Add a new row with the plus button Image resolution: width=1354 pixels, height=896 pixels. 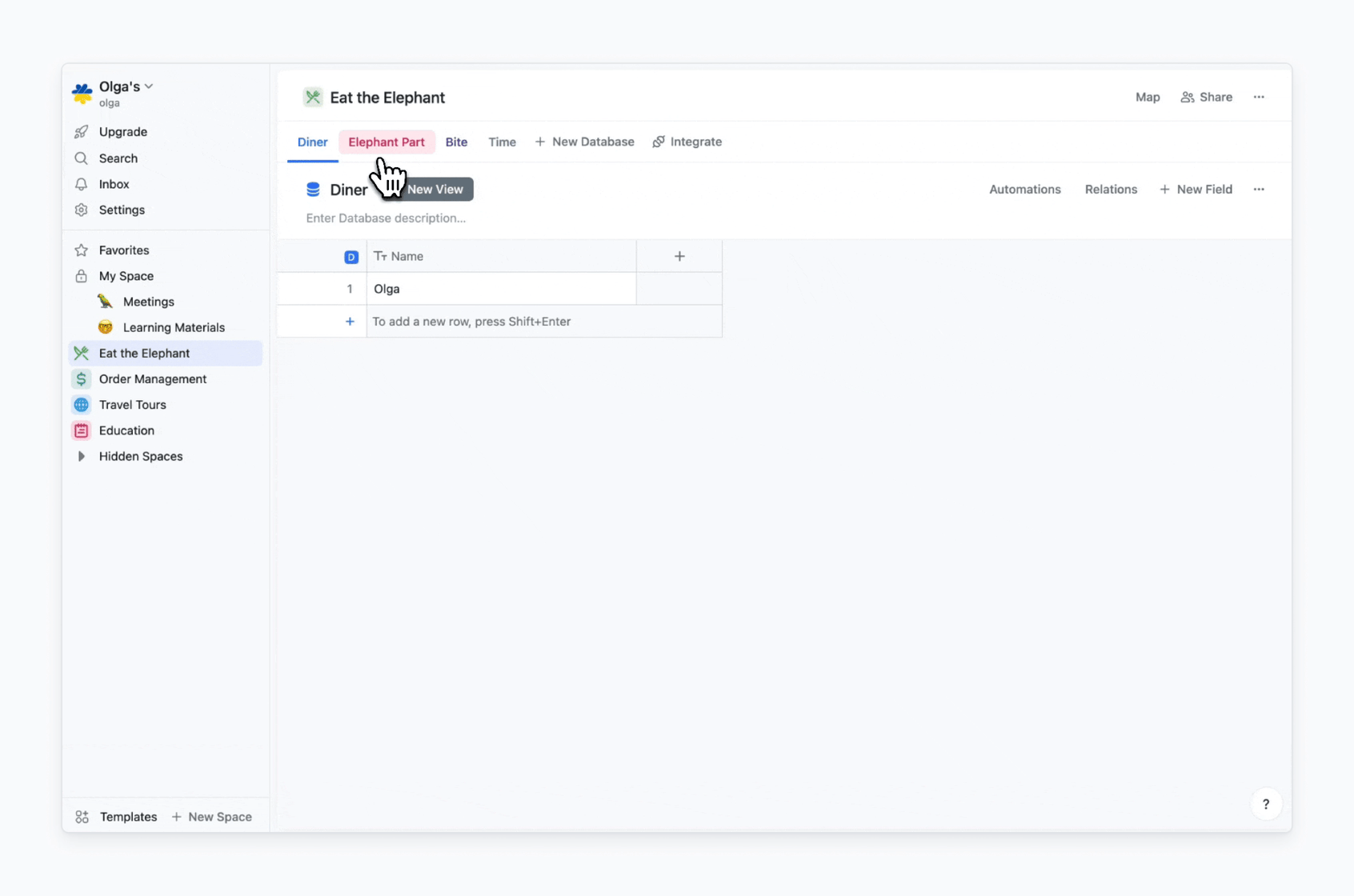pyautogui.click(x=350, y=322)
